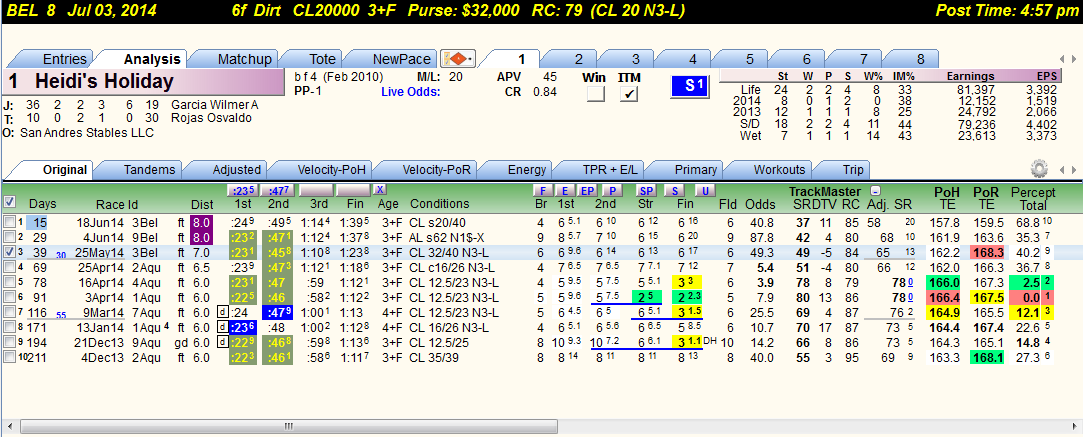Check row 10 checkbox for 4Dec13 race
Image resolution: width=1083 pixels, height=437 pixels.
[x=9, y=357]
